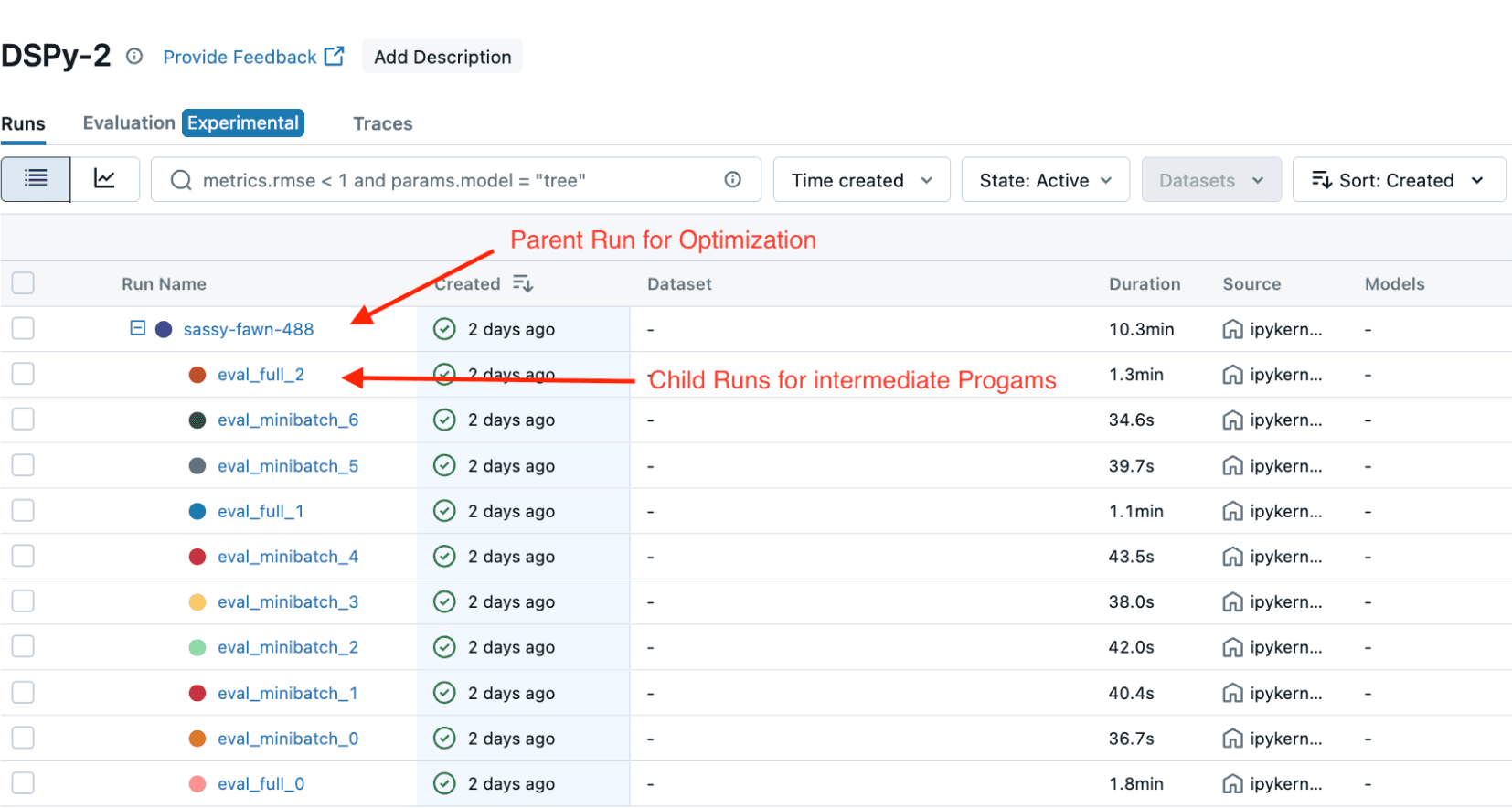Tick the checkbox for eval_minibatch_3
This screenshot has width=1512, height=808.
[23, 601]
